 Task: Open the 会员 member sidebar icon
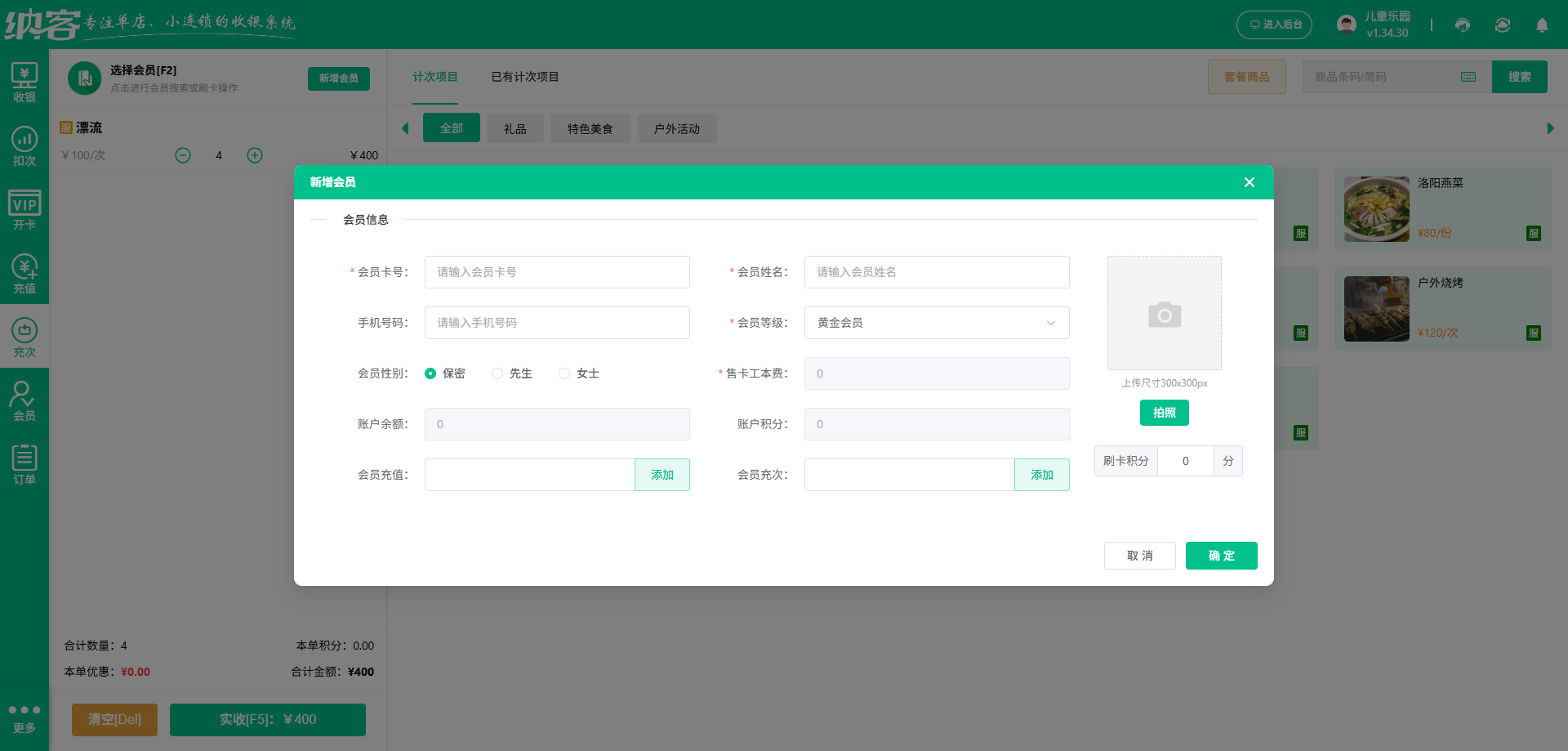click(24, 401)
